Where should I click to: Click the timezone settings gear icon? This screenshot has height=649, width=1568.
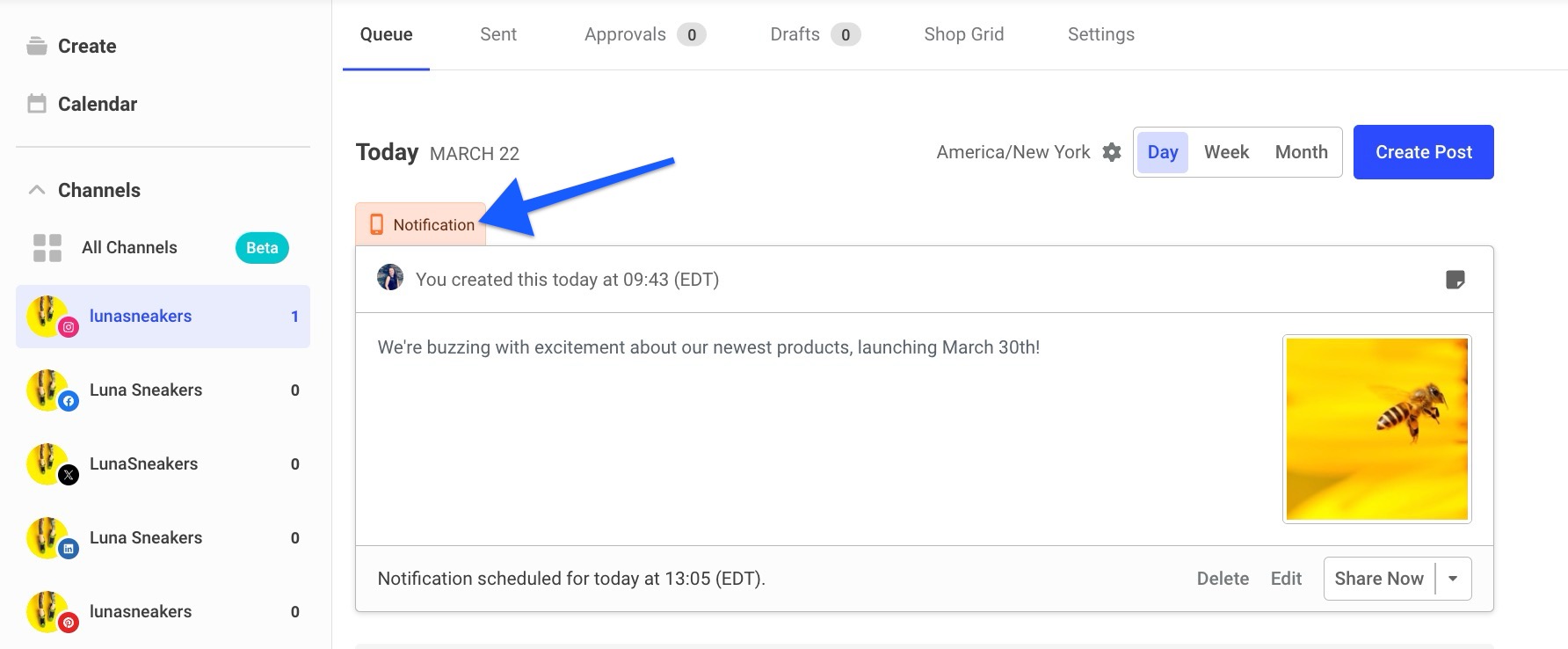tap(1112, 152)
